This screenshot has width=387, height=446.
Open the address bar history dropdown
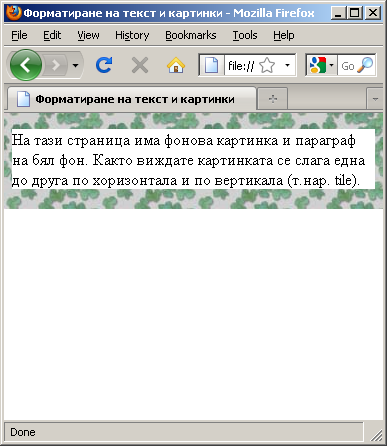(287, 65)
